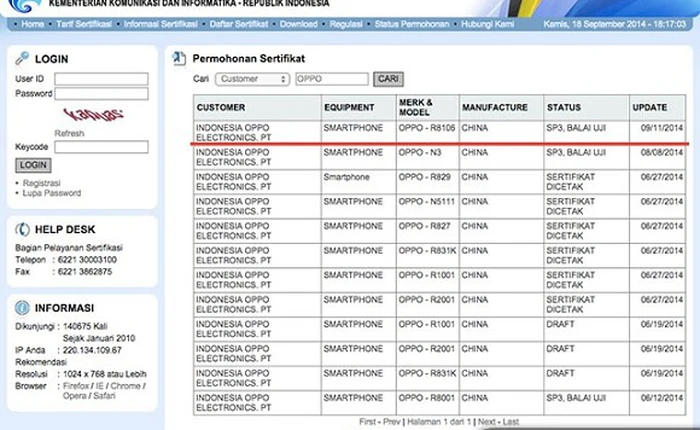Click the phone icon next to HELP DESK
Screen dimensions: 700x430
pyautogui.click(x=23, y=229)
